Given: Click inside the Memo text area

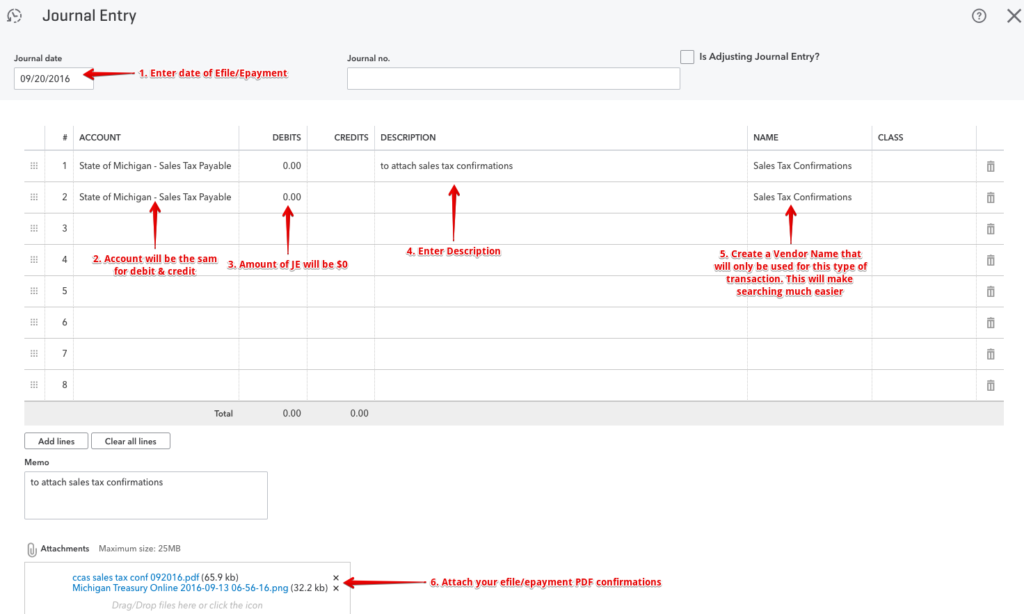Looking at the screenshot, I should pyautogui.click(x=146, y=495).
